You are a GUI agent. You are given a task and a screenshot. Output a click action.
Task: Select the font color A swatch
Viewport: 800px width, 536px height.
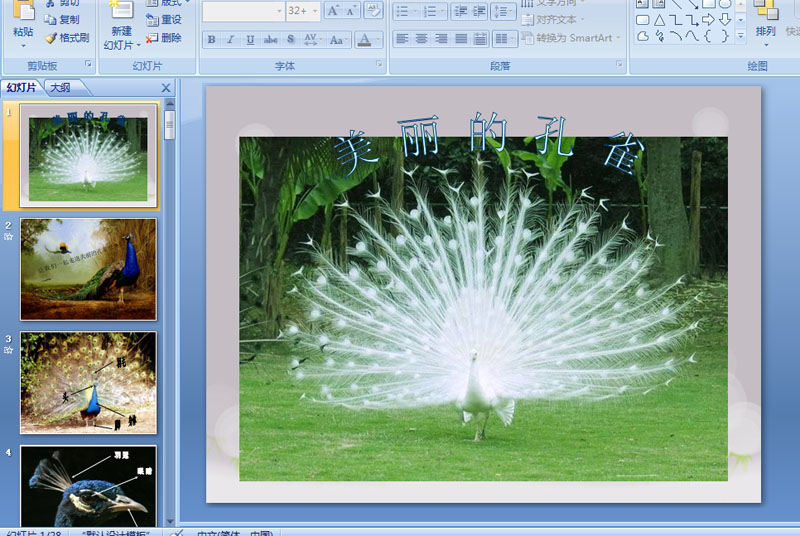click(364, 40)
